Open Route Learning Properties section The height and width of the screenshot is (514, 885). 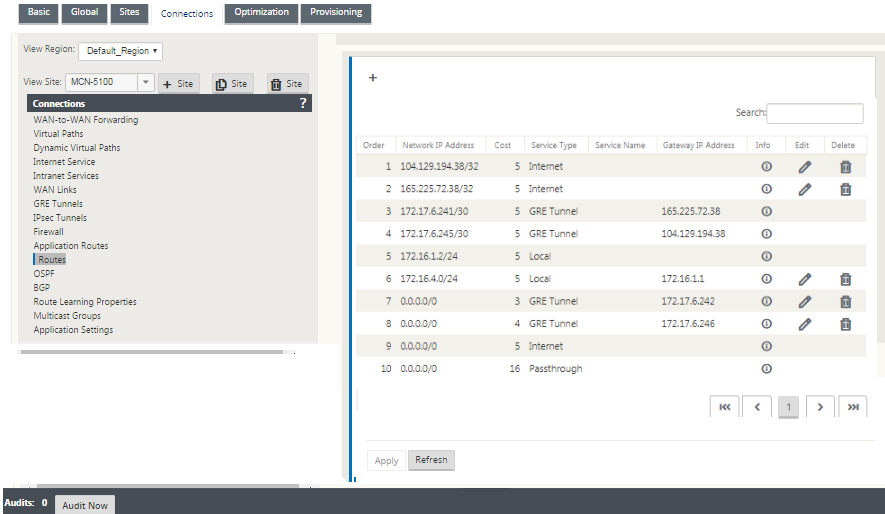(85, 302)
